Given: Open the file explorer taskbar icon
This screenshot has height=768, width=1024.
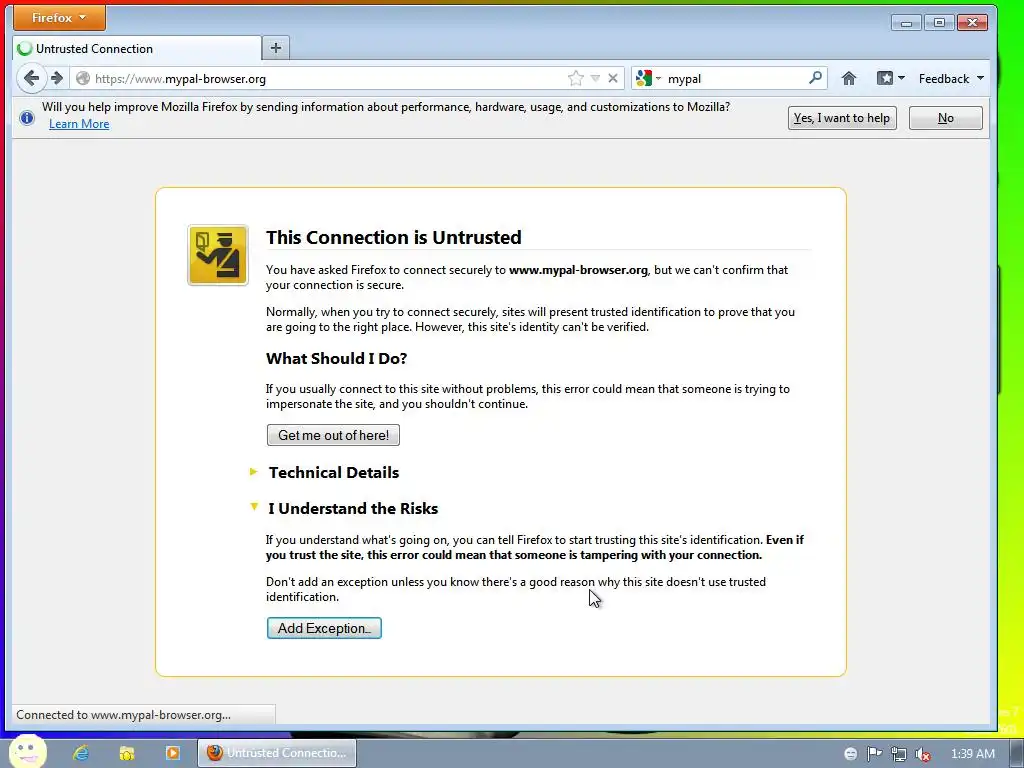Looking at the screenshot, I should click(127, 753).
